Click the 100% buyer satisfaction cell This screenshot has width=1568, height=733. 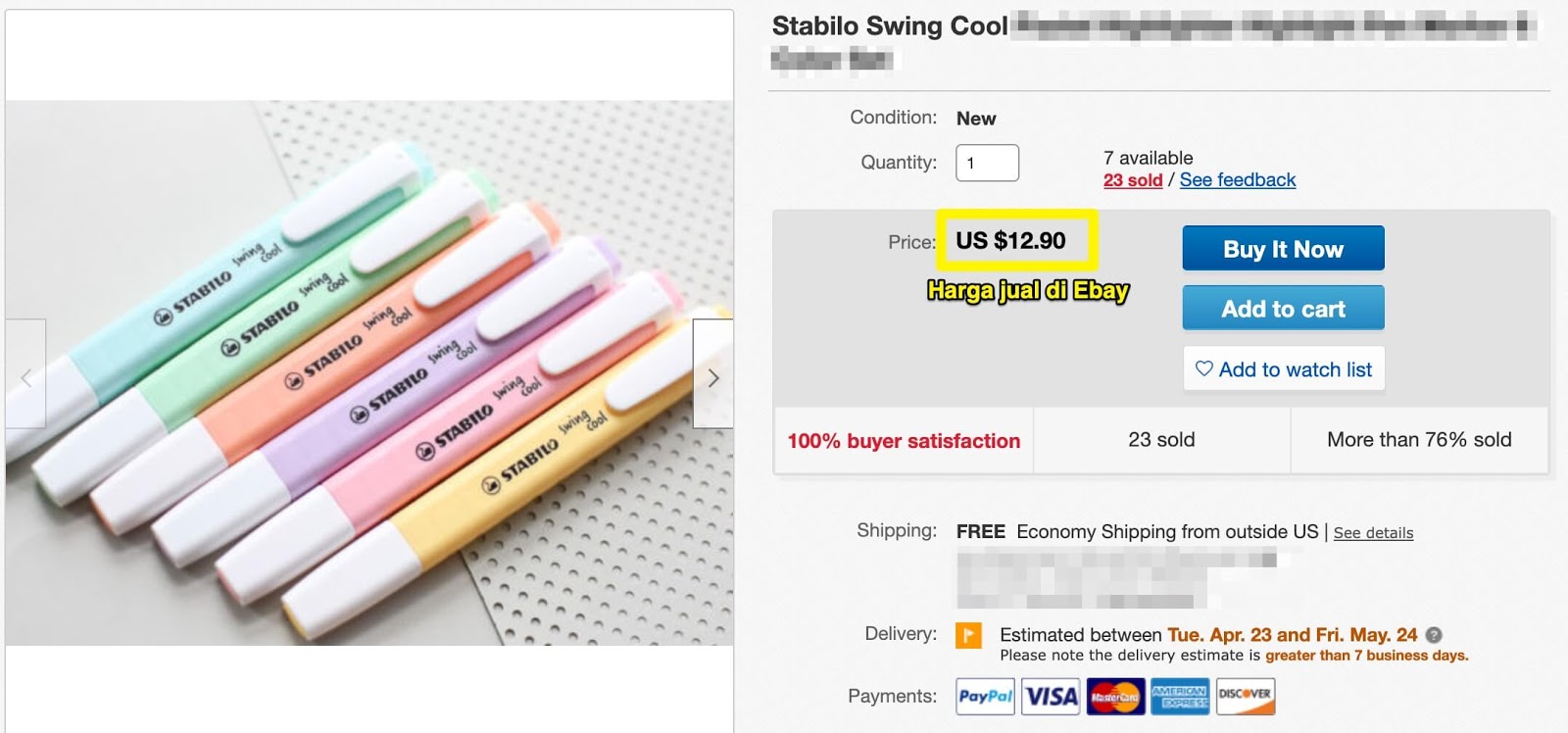click(x=904, y=441)
